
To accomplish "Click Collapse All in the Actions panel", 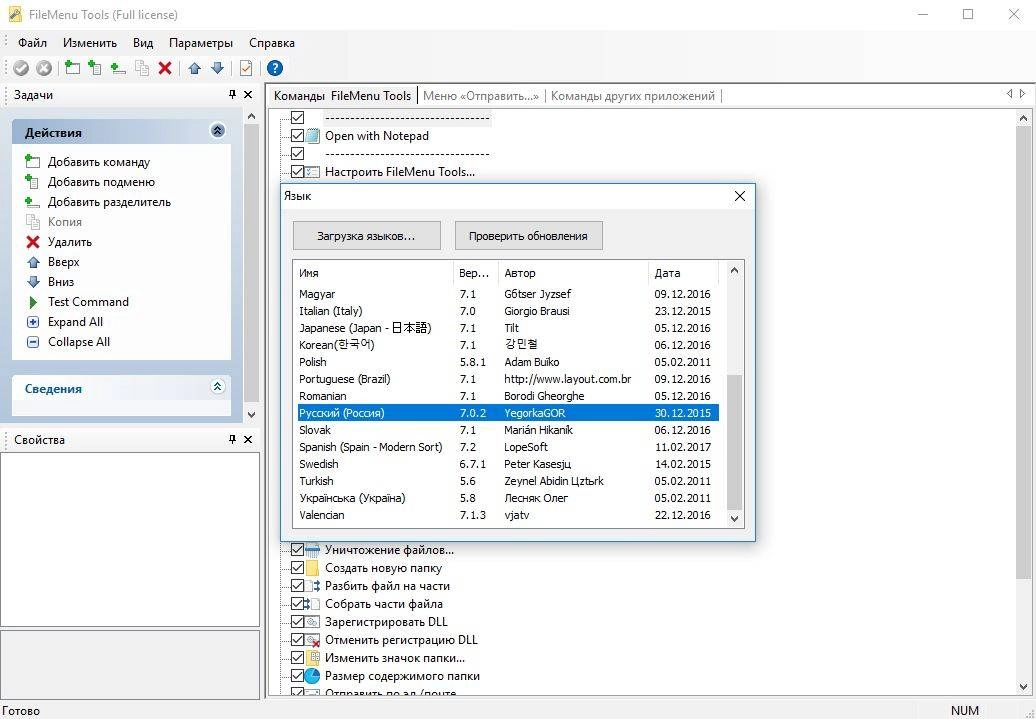I will tap(79, 342).
